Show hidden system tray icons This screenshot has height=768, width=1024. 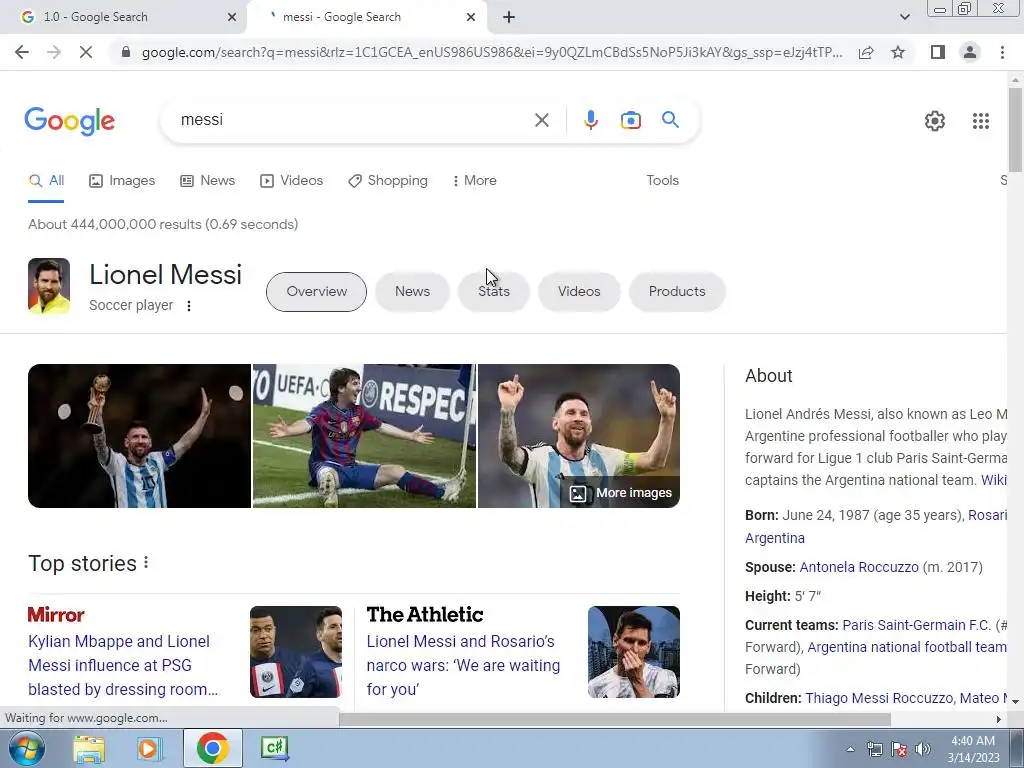(850, 749)
